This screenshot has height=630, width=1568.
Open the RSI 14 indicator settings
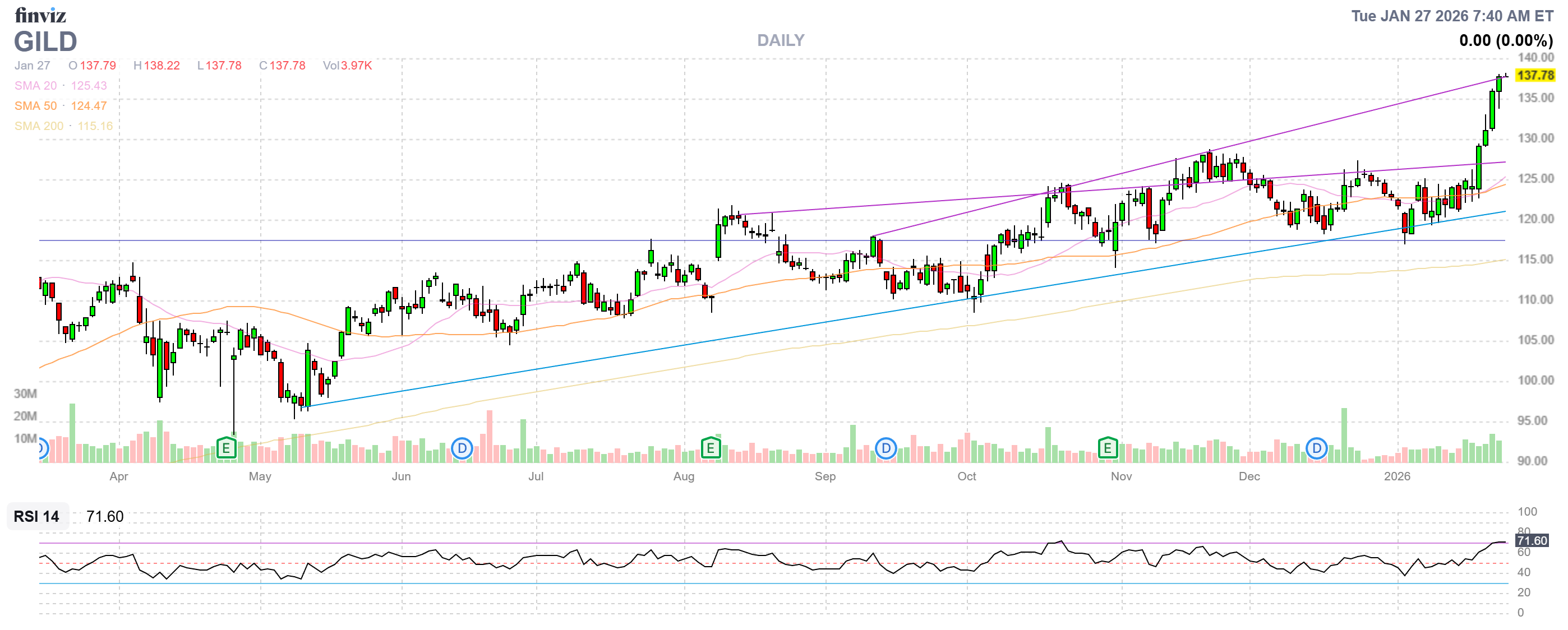click(36, 516)
